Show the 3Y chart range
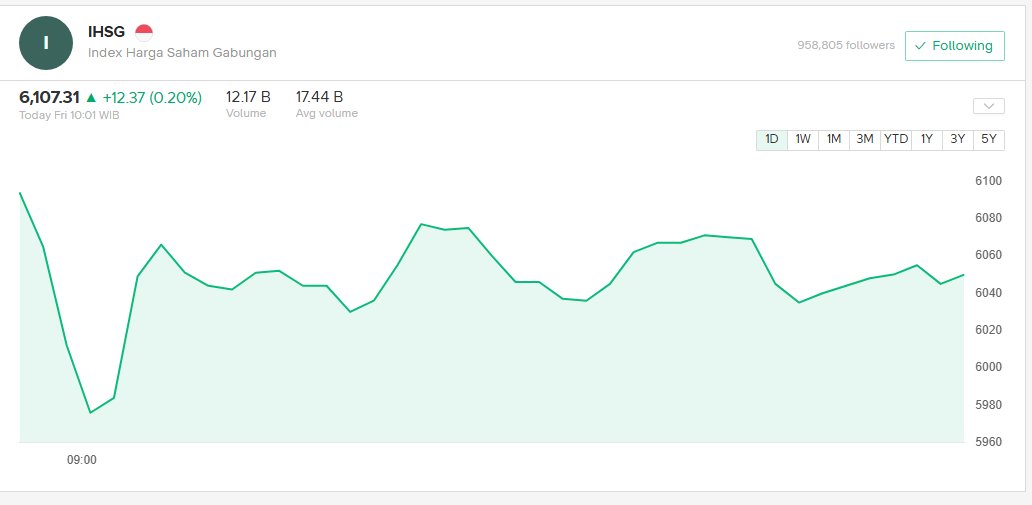This screenshot has width=1032, height=505. [x=958, y=140]
